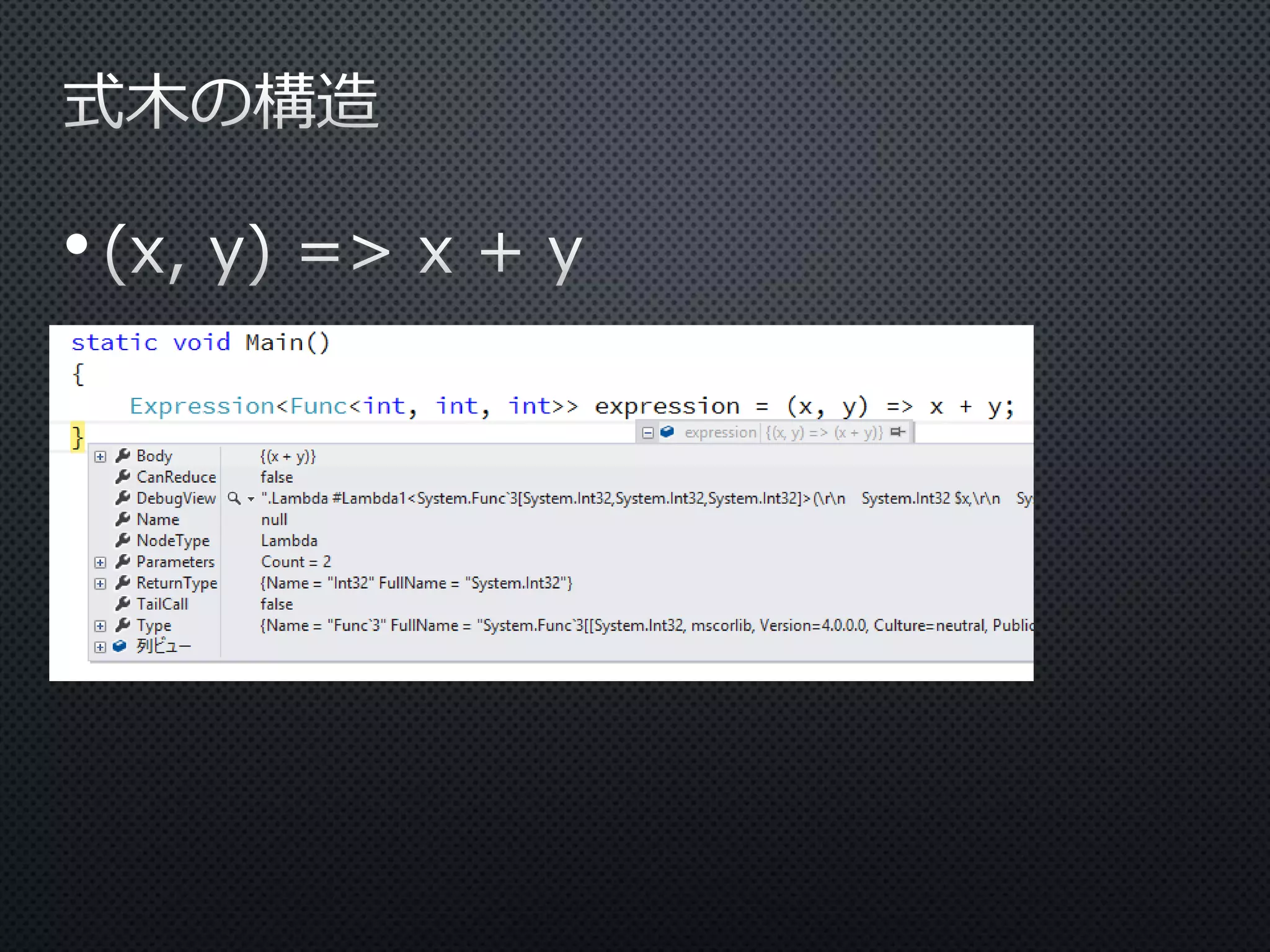
Task: Click the wrench icon beside CanReduce
Action: click(x=123, y=477)
